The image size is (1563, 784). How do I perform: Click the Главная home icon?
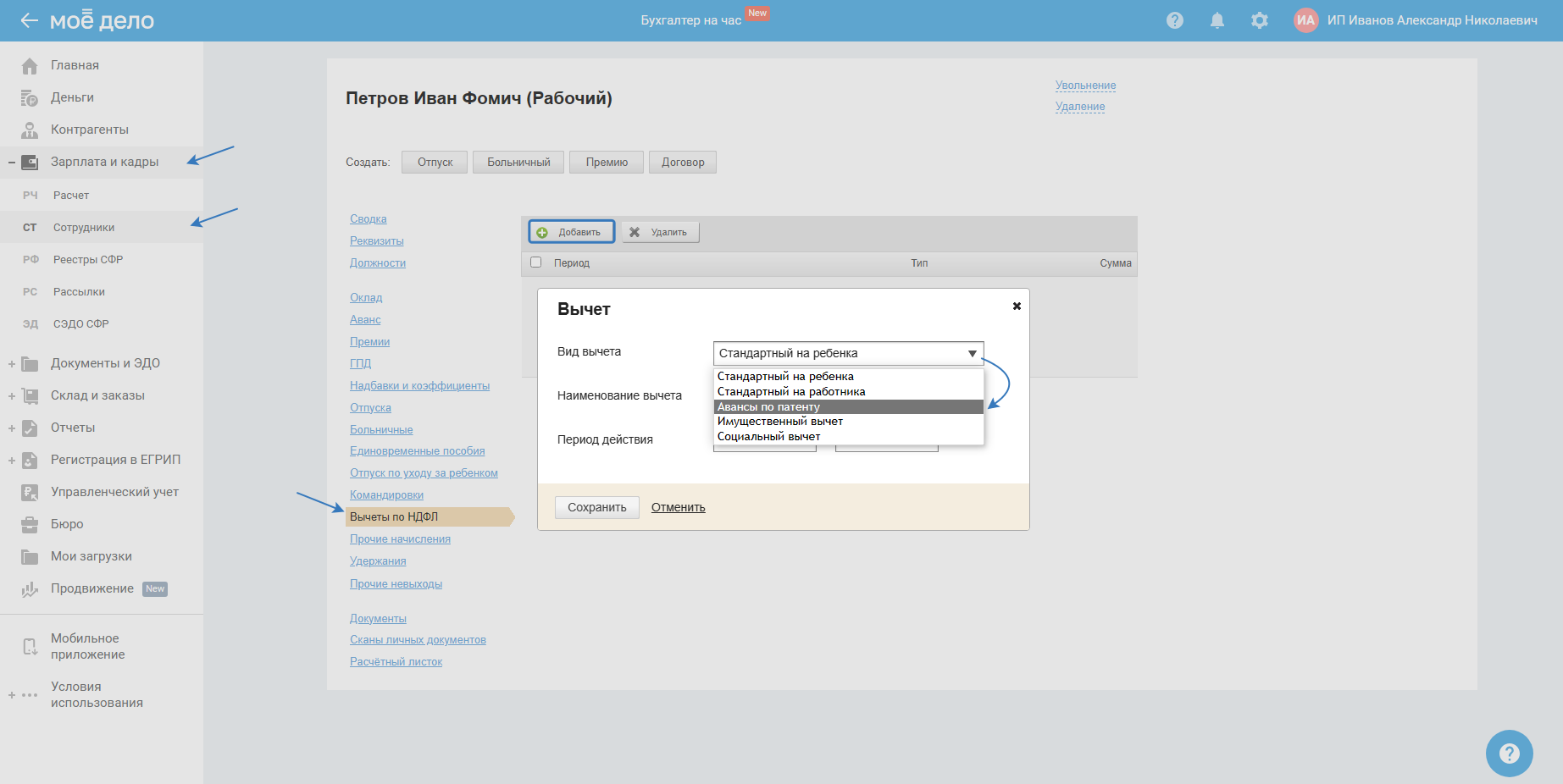pyautogui.click(x=30, y=66)
